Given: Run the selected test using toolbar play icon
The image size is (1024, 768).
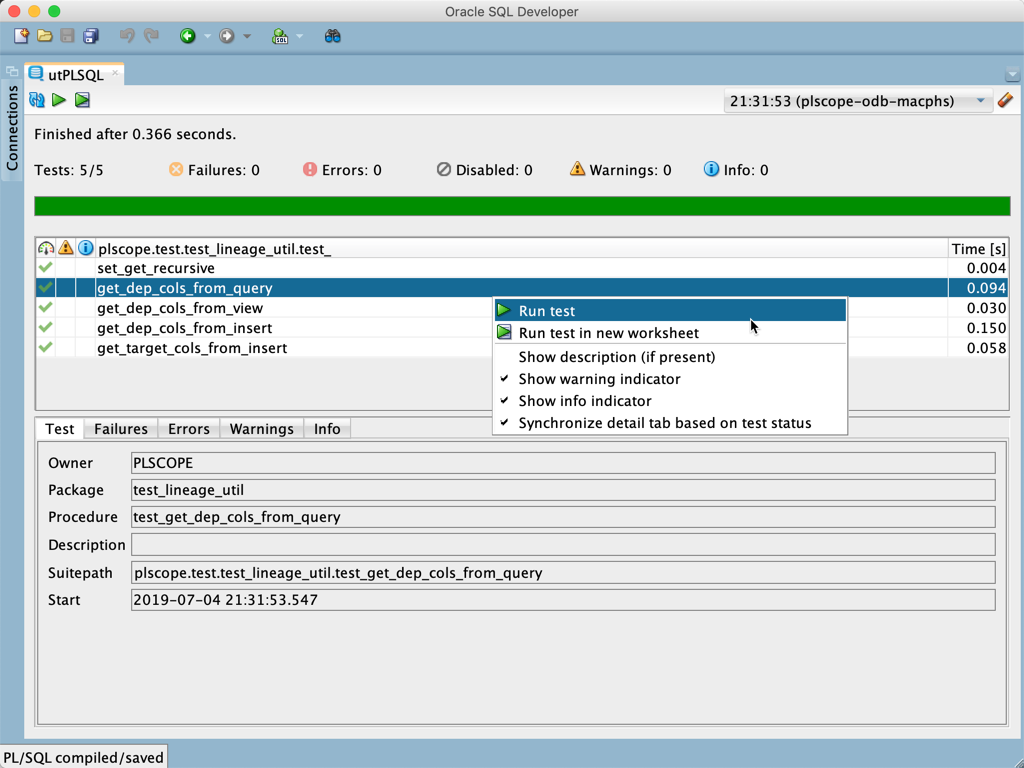Looking at the screenshot, I should pyautogui.click(x=58, y=100).
